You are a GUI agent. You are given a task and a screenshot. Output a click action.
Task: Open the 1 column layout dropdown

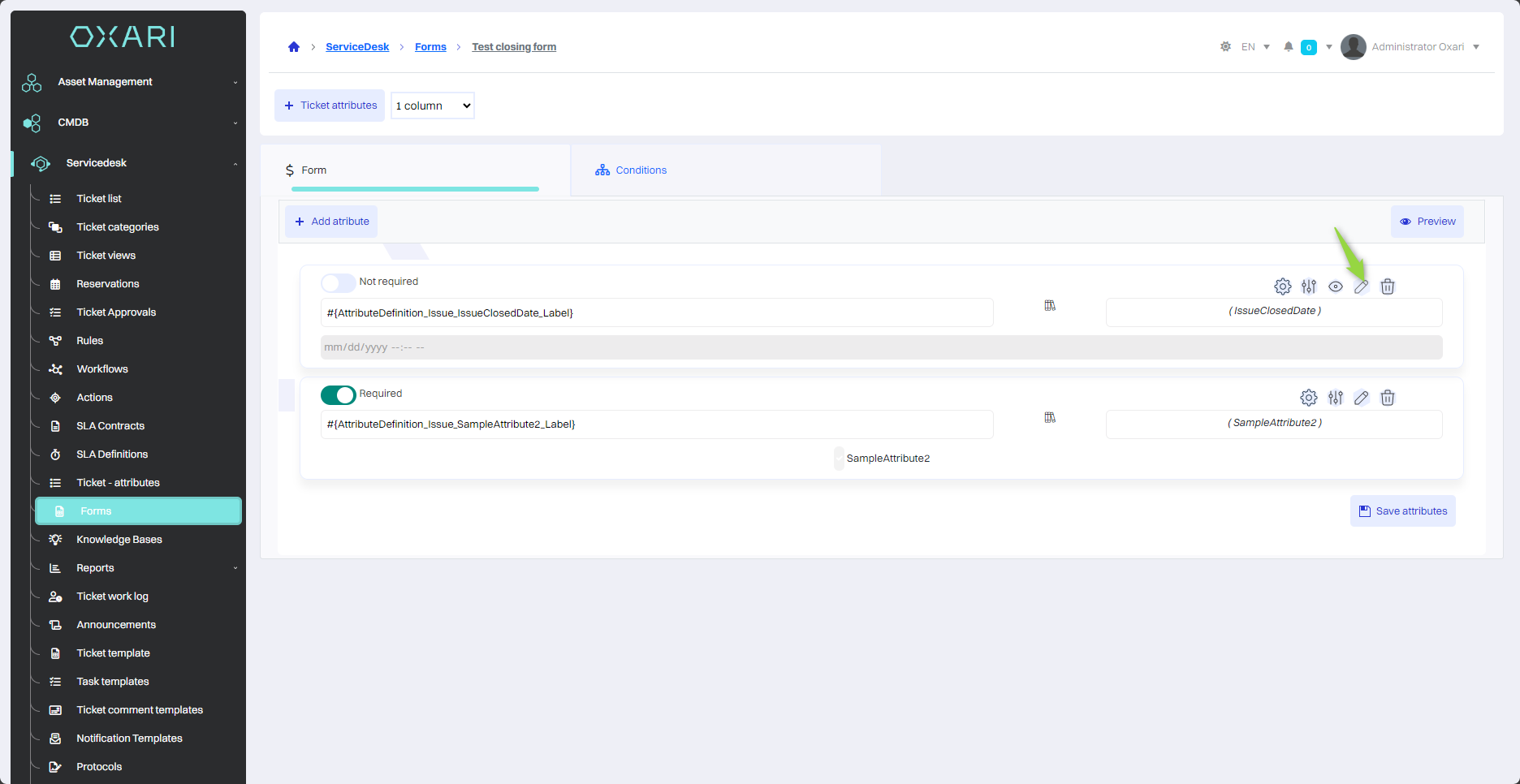pos(433,106)
